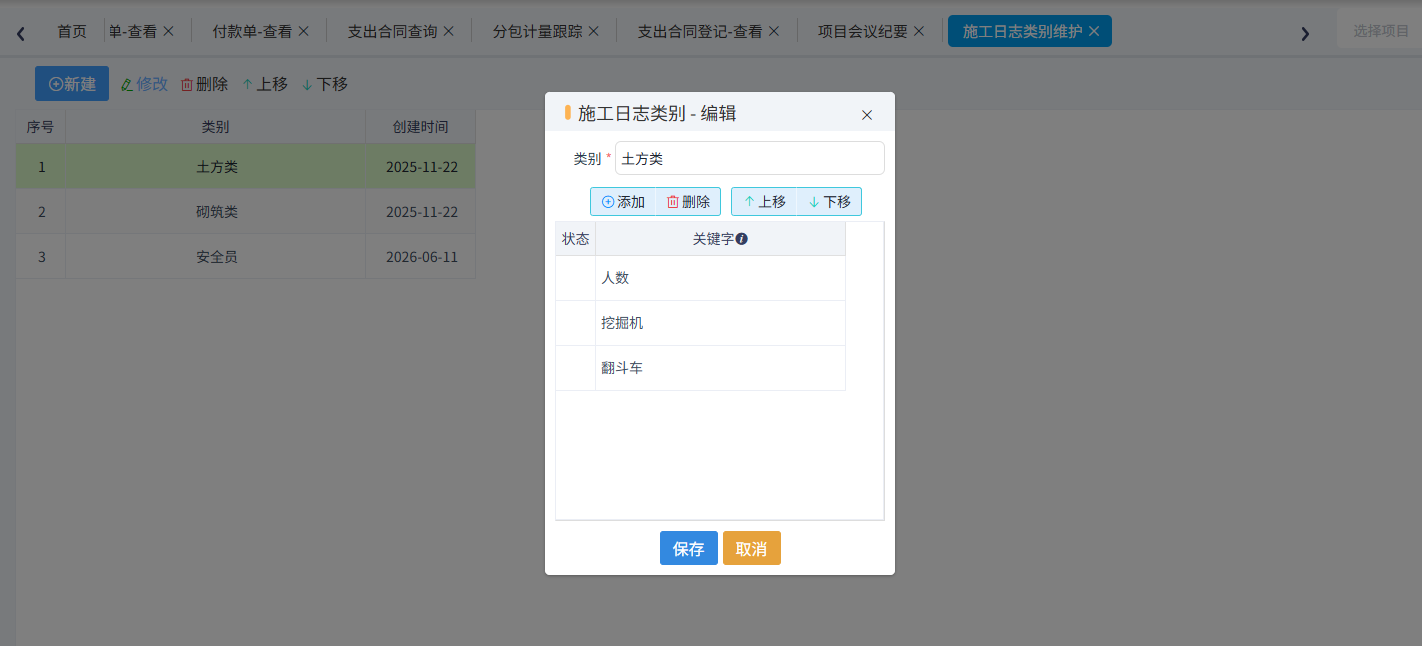Close the 施工日志类别维护 tab

pos(1094,31)
